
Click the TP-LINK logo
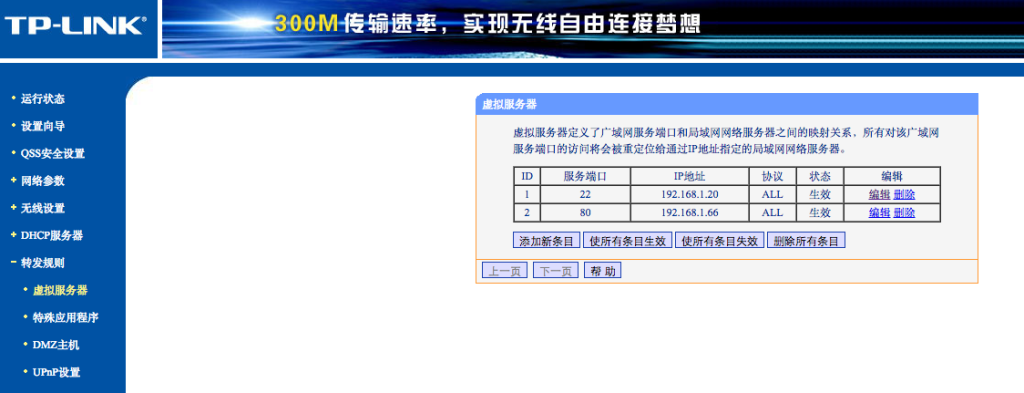point(75,26)
